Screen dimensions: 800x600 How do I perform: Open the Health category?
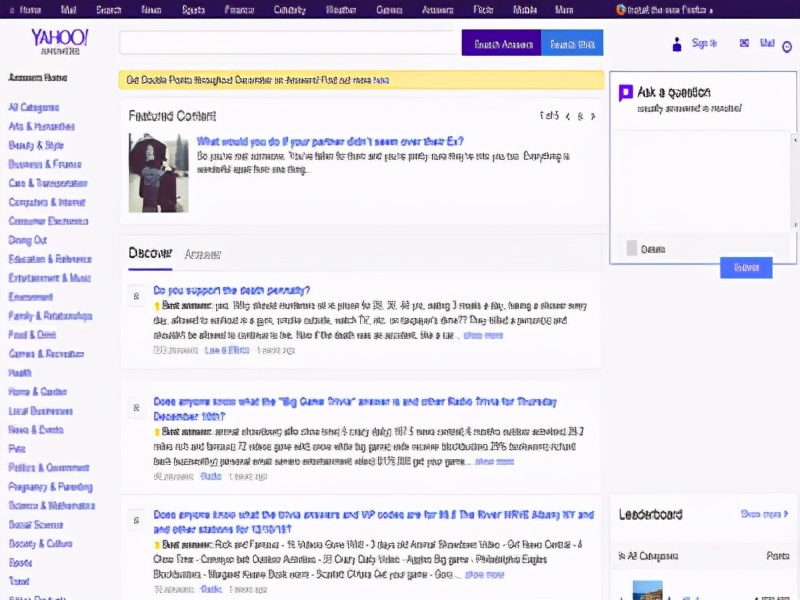pyautogui.click(x=20, y=372)
